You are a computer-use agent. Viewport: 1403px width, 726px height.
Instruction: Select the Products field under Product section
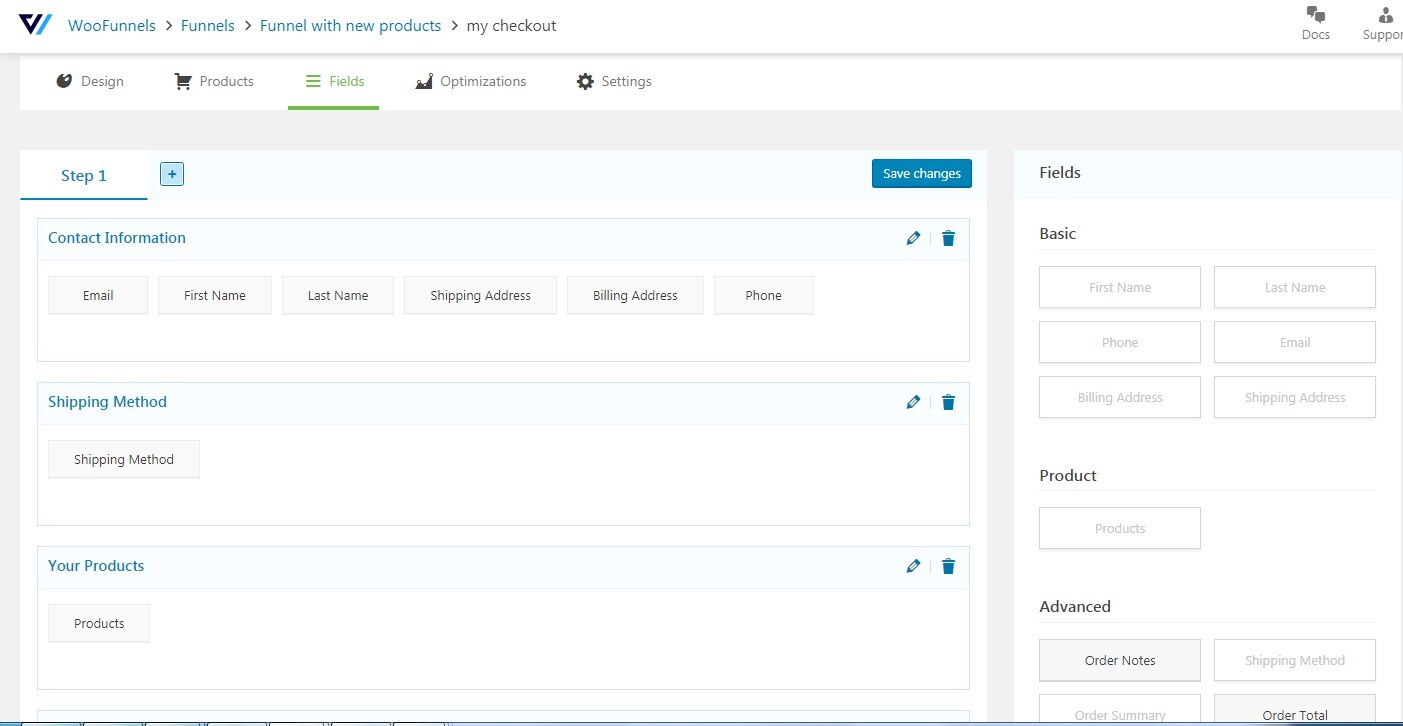pos(1119,528)
